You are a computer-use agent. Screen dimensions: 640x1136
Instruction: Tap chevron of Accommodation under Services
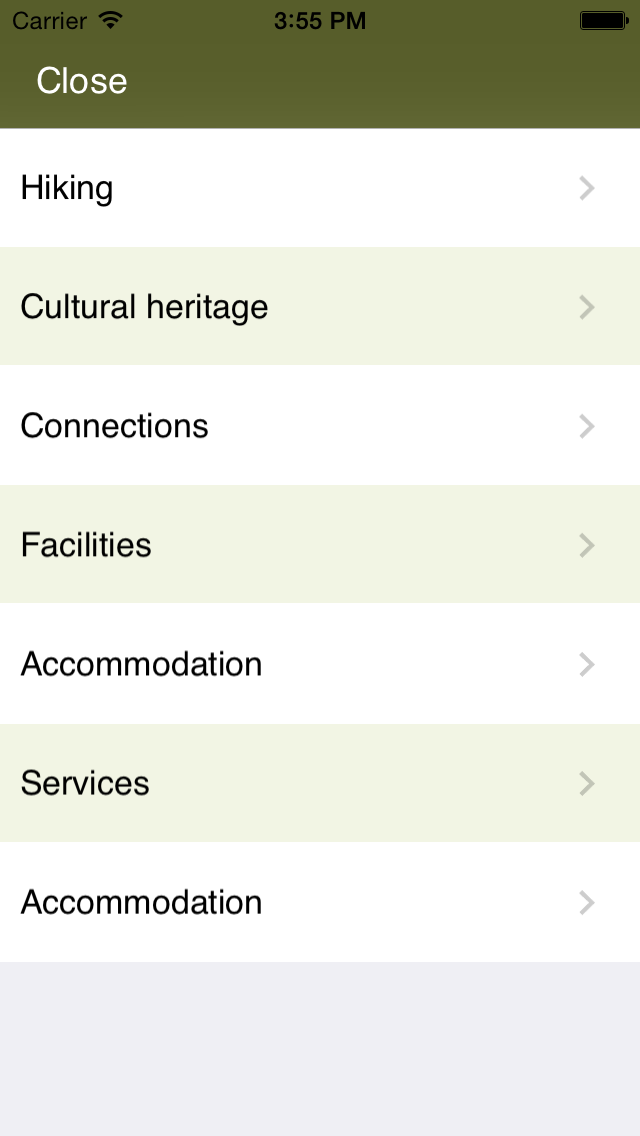click(x=587, y=902)
